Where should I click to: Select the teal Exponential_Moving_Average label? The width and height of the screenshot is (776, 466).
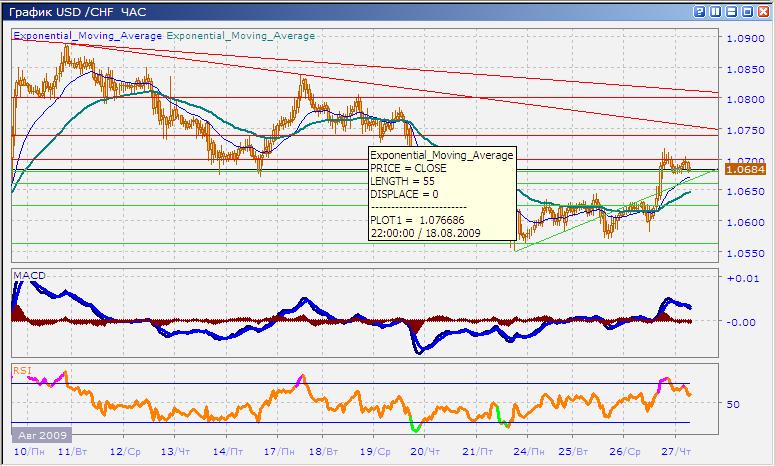(x=241, y=35)
